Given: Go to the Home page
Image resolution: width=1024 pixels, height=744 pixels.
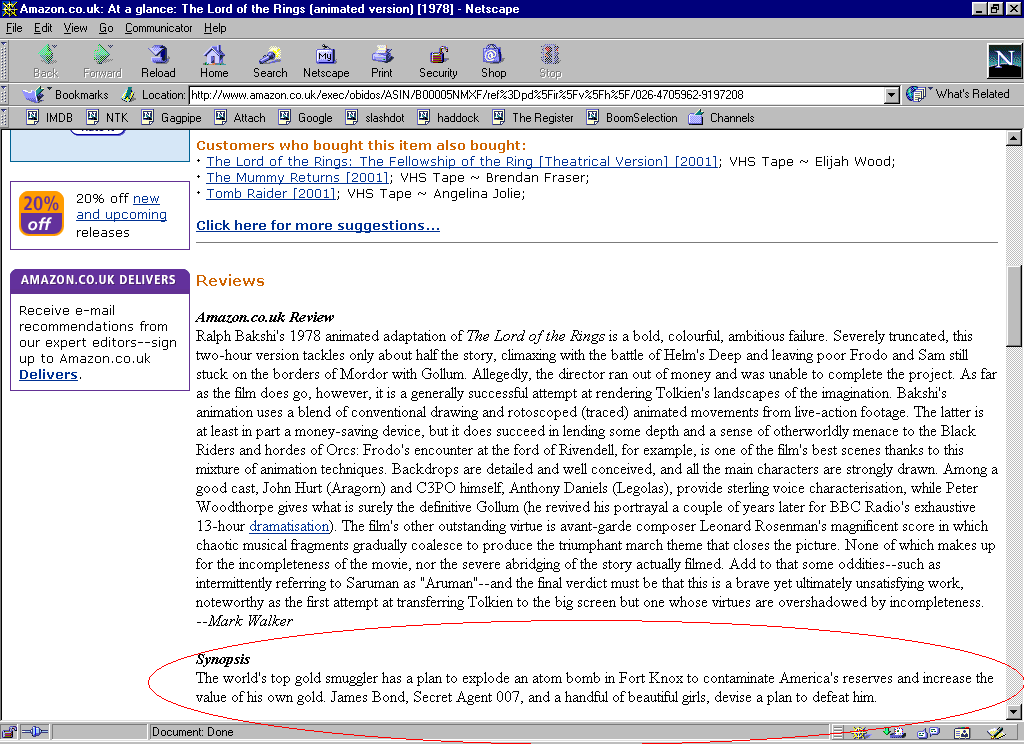Looking at the screenshot, I should [214, 61].
